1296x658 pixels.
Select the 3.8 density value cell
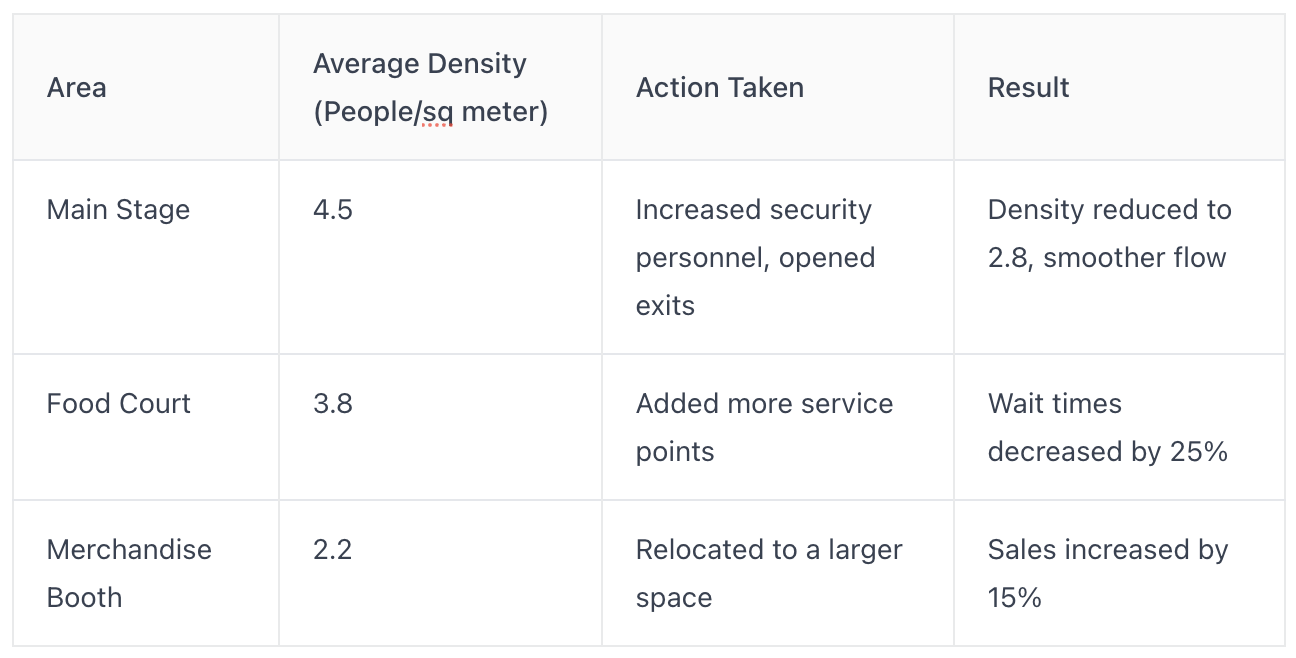coord(440,427)
